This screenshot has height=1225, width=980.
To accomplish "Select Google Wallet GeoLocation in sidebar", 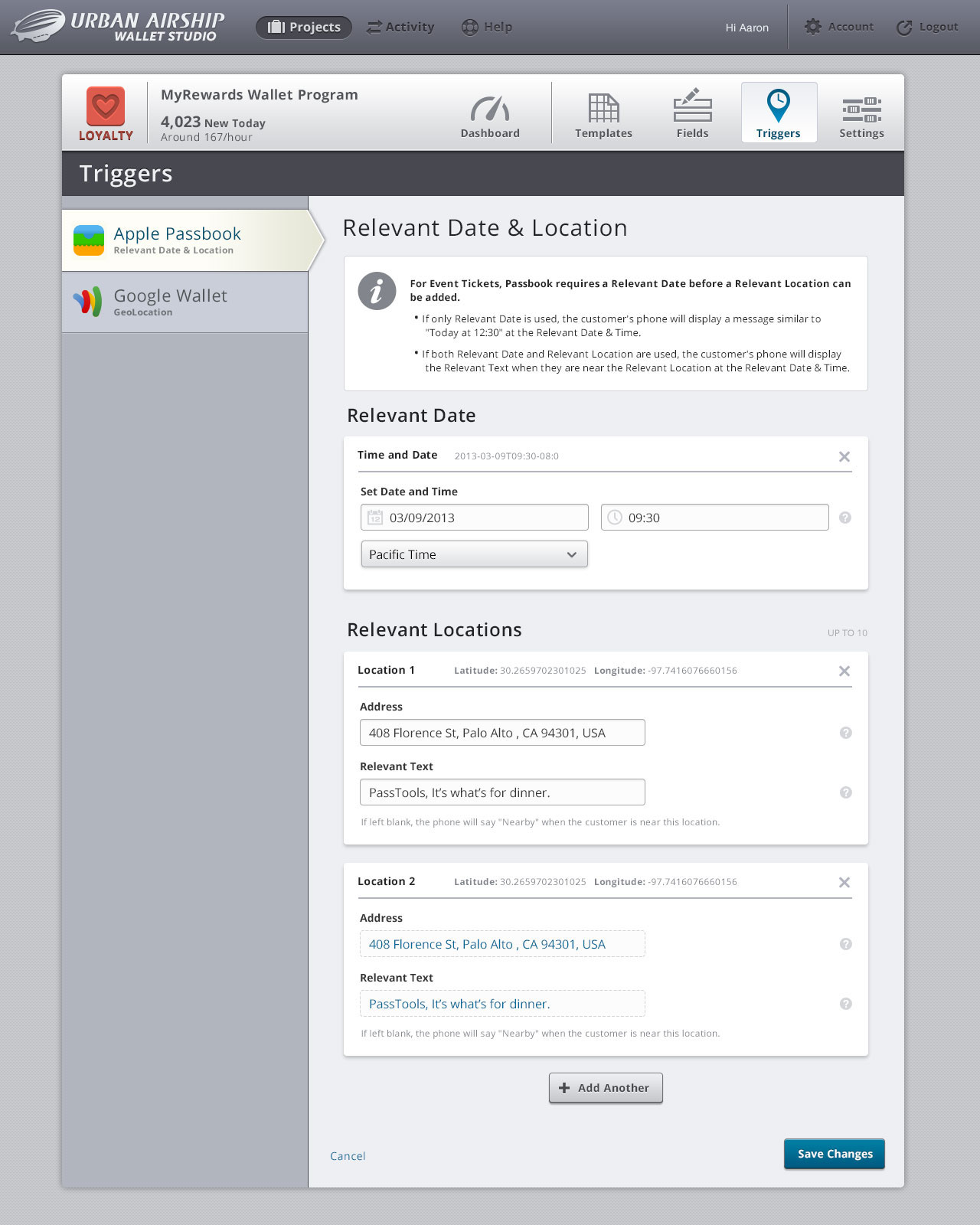I will [185, 302].
